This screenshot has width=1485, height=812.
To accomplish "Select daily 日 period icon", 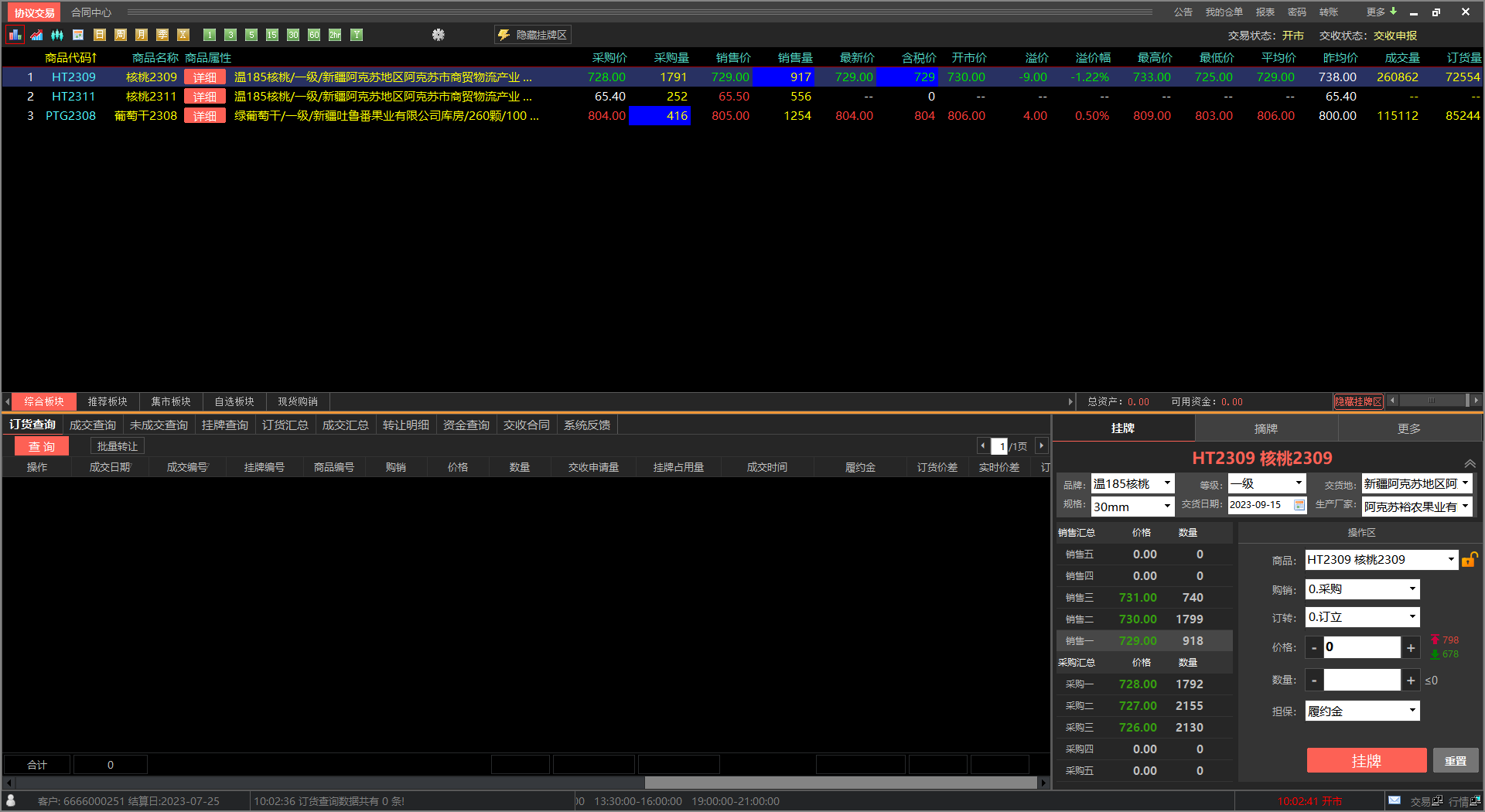I will coord(99,35).
